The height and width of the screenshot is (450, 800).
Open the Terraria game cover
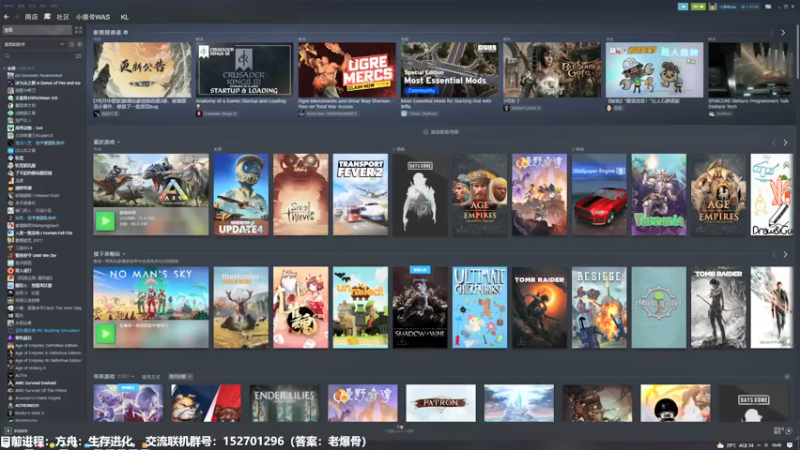(x=659, y=194)
